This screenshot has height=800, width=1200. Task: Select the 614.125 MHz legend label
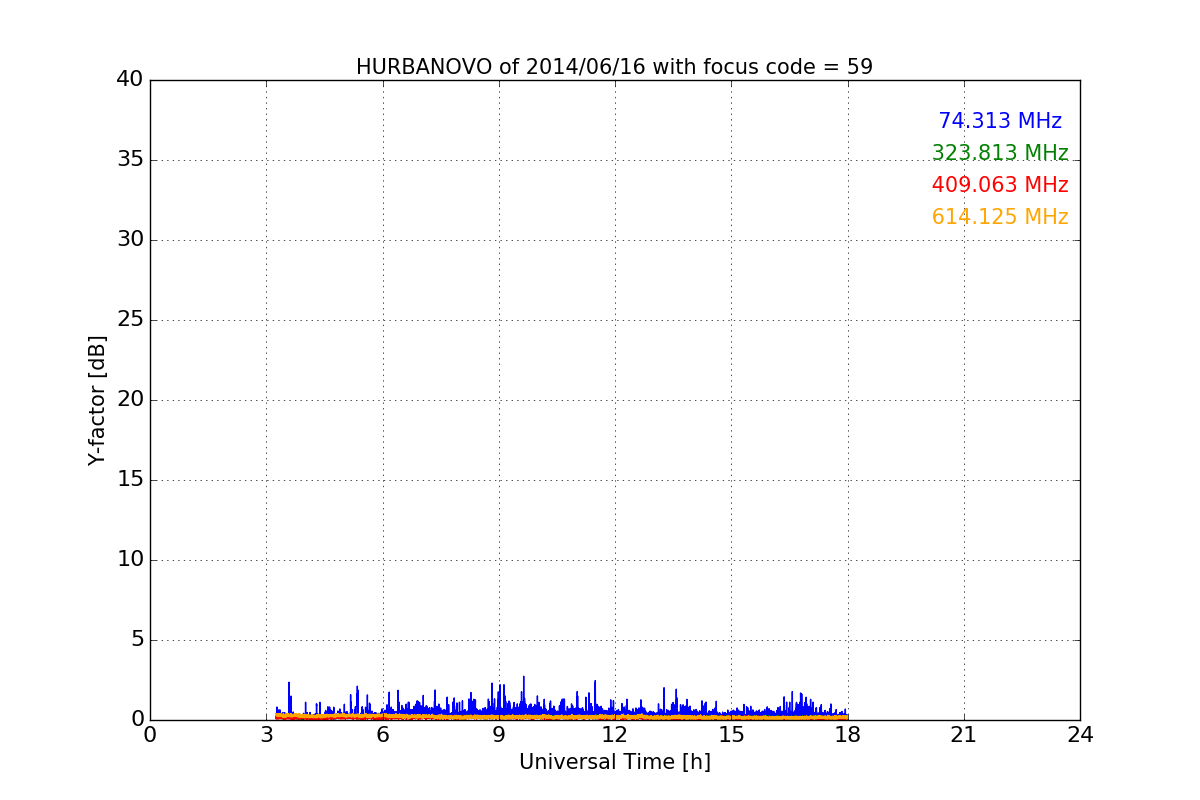point(1000,217)
